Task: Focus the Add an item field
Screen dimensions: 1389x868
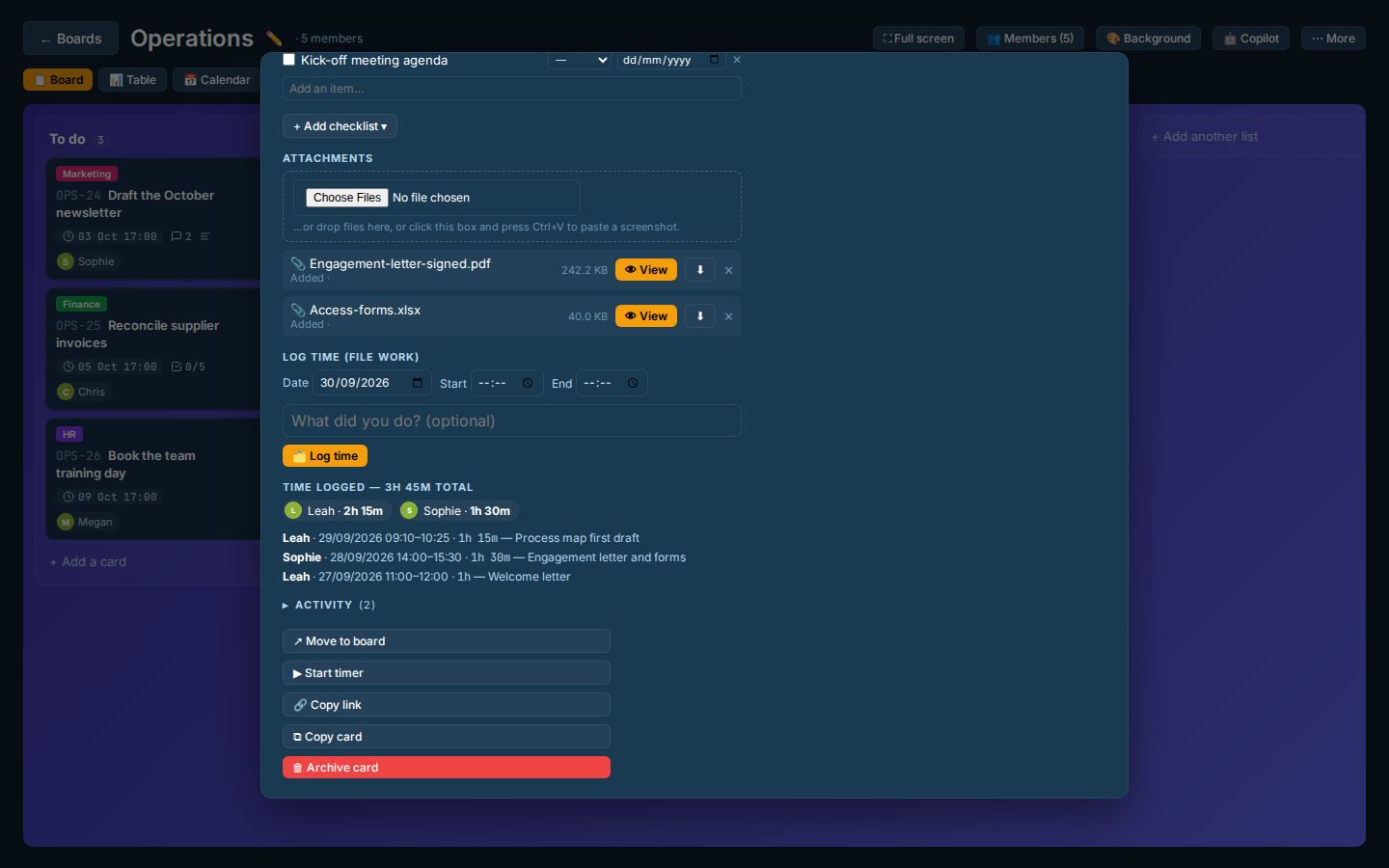Action: 511,89
